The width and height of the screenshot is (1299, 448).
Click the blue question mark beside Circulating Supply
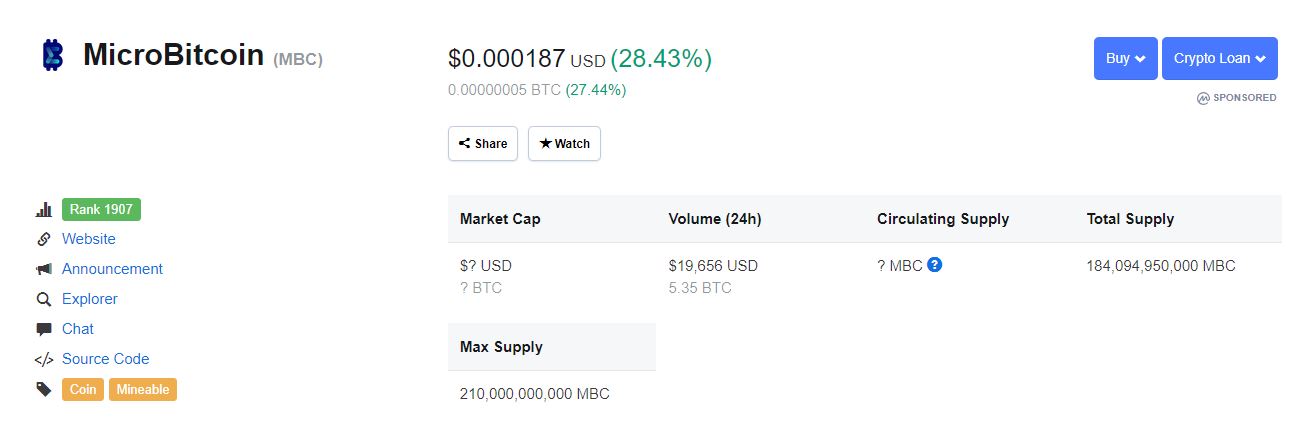[x=934, y=265]
